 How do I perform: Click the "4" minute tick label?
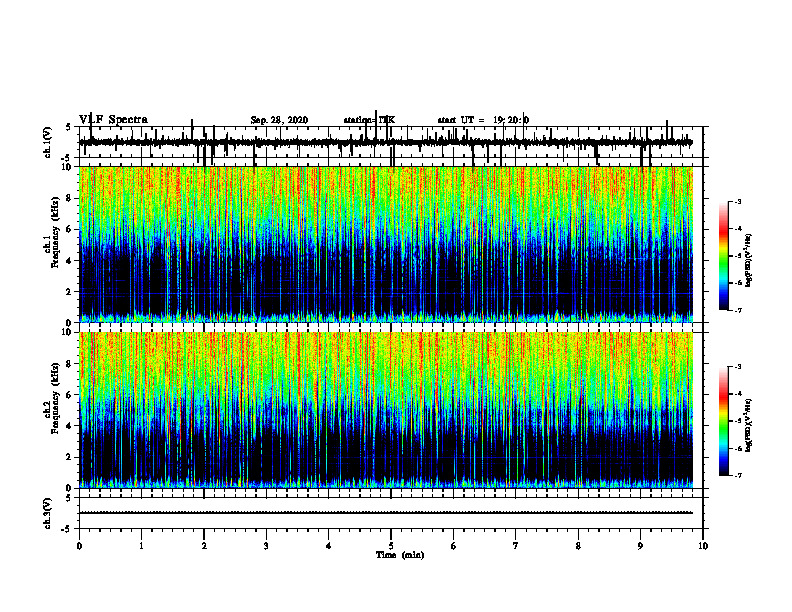coord(329,546)
